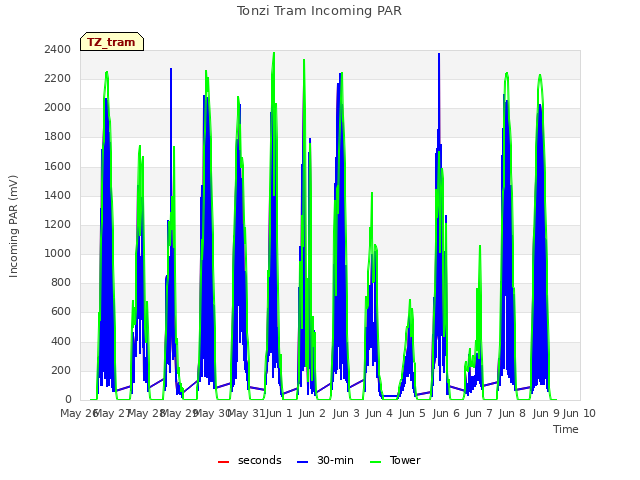The height and width of the screenshot is (480, 640).
Task: Click the 1800 y-axis tick label
Action: tap(58, 137)
